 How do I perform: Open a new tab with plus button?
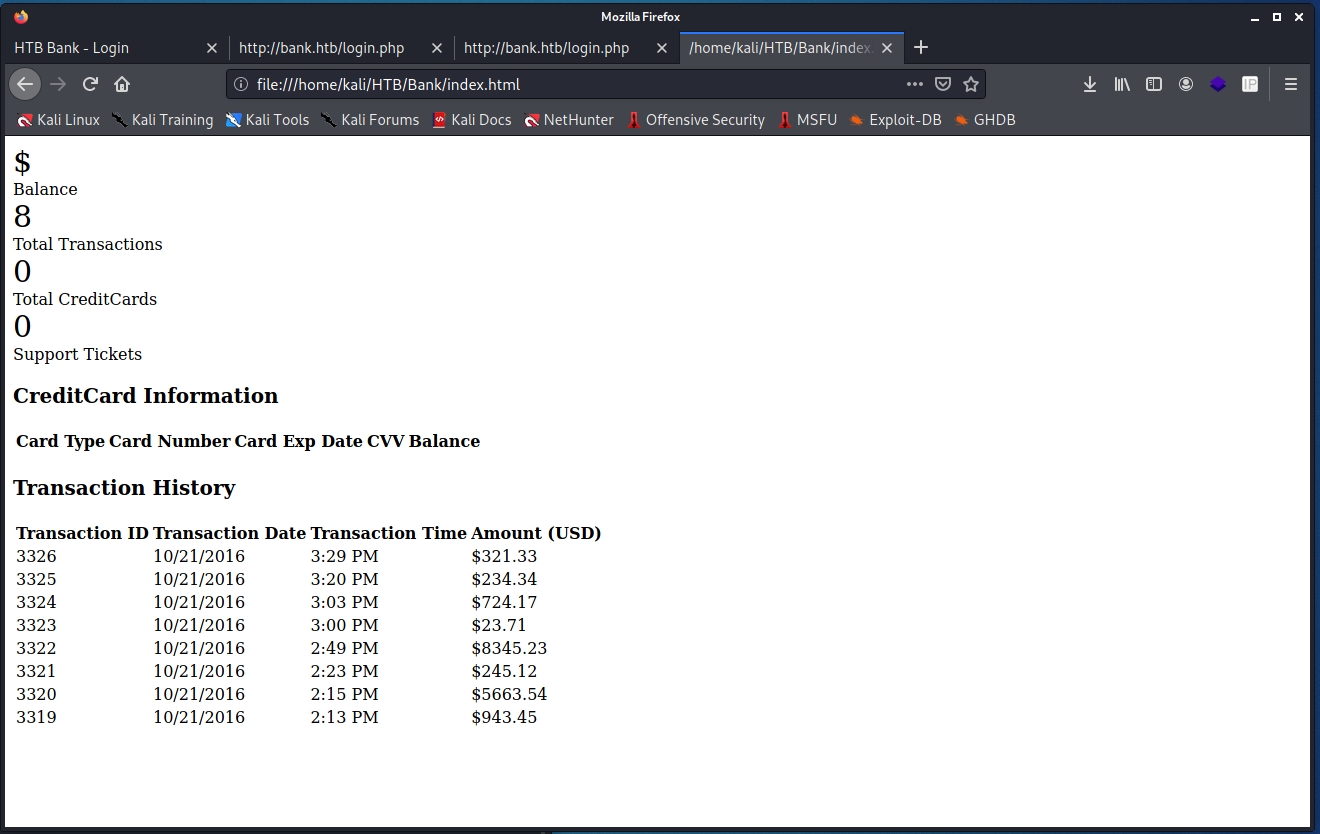pos(921,48)
